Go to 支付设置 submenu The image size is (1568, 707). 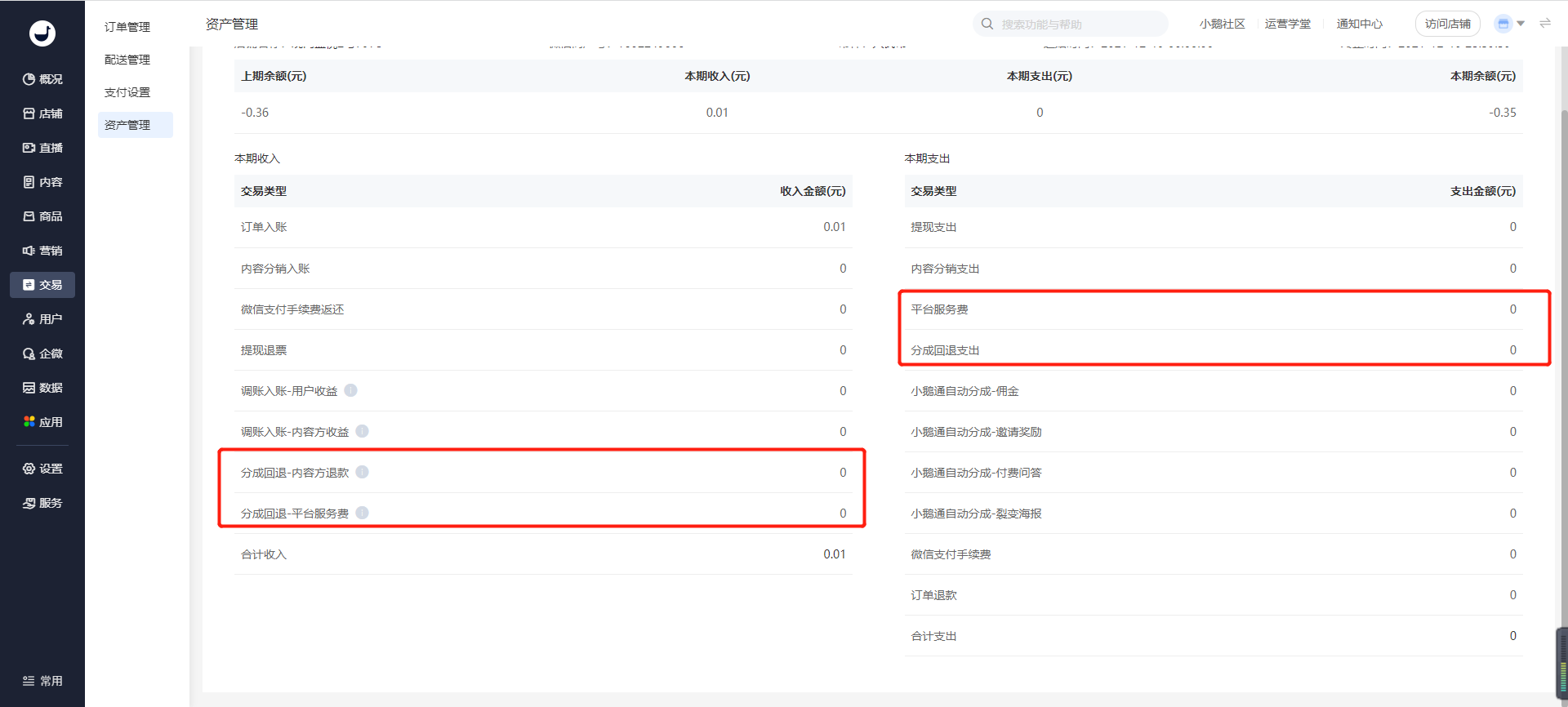(127, 92)
